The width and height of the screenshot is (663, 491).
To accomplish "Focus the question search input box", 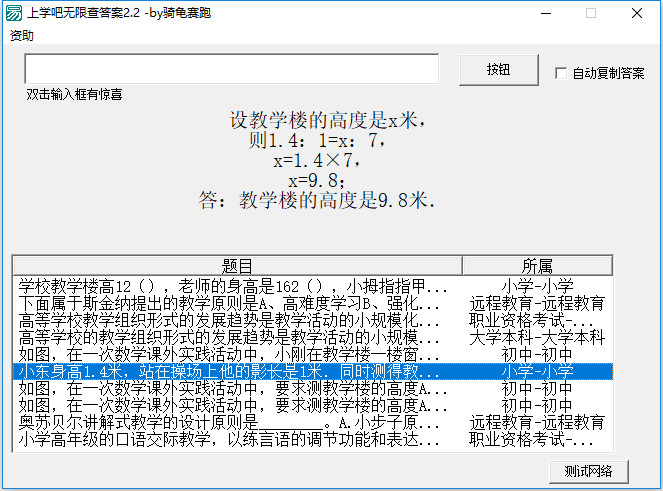I will (x=231, y=68).
